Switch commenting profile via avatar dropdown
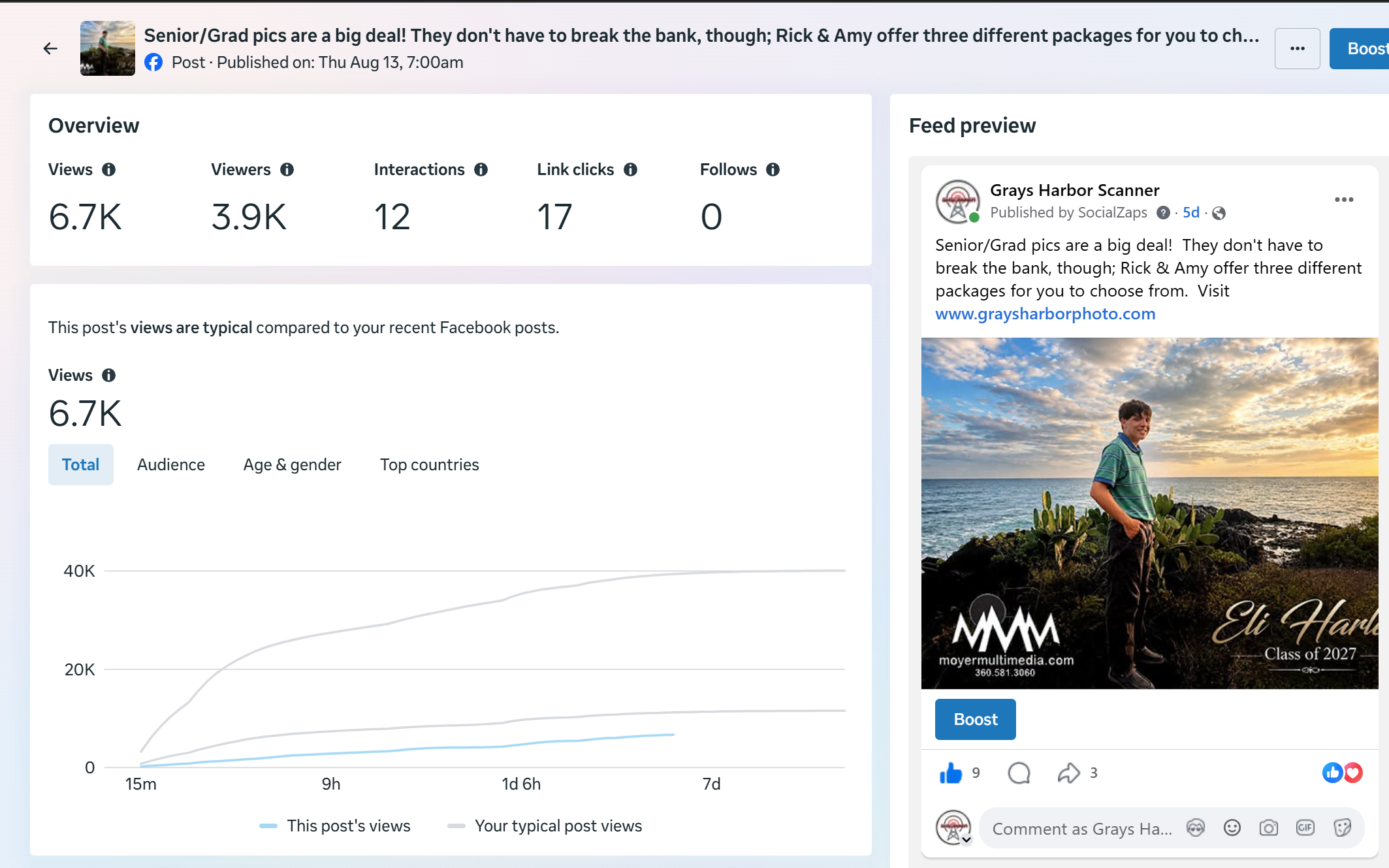1389x868 pixels. coord(954,828)
